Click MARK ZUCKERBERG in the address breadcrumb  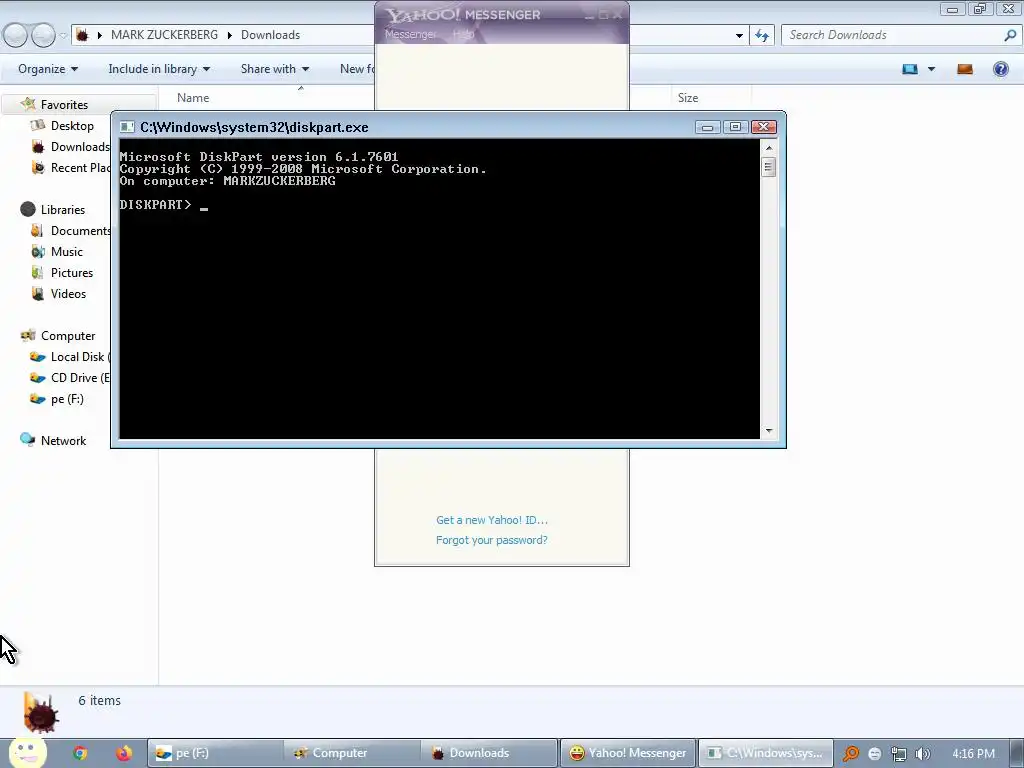tap(165, 35)
